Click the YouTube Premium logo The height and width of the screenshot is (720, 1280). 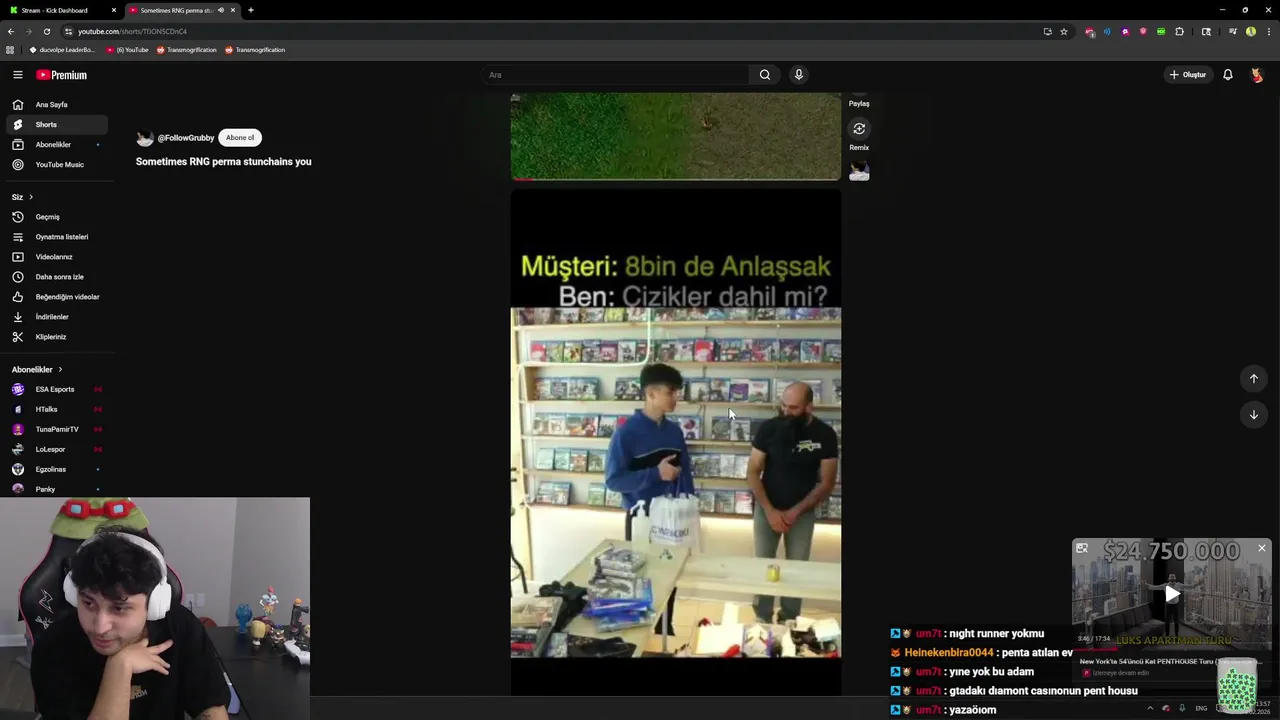tap(62, 75)
